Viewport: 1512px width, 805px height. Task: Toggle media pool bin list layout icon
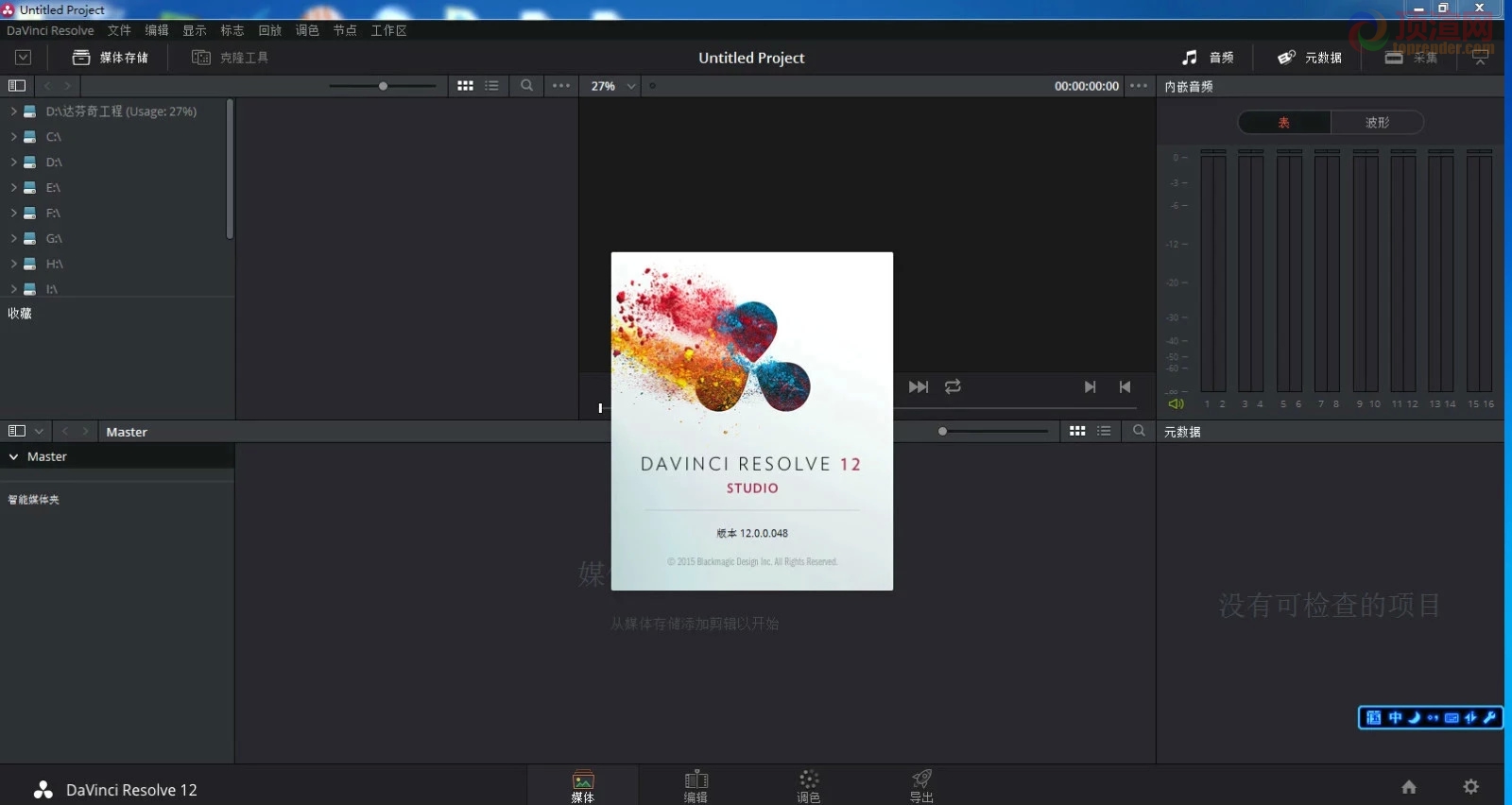(x=16, y=431)
